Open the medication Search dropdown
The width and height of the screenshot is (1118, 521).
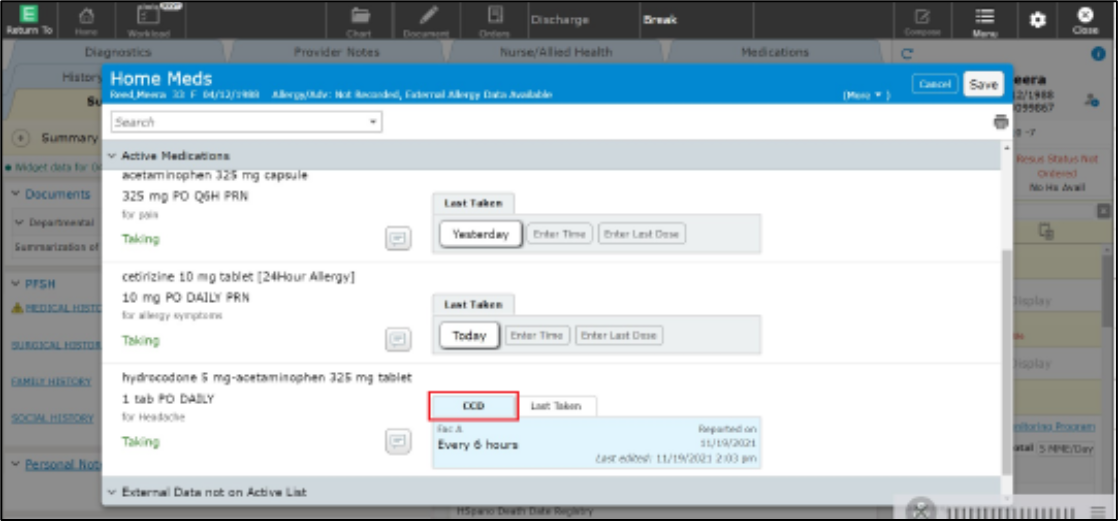(x=374, y=122)
